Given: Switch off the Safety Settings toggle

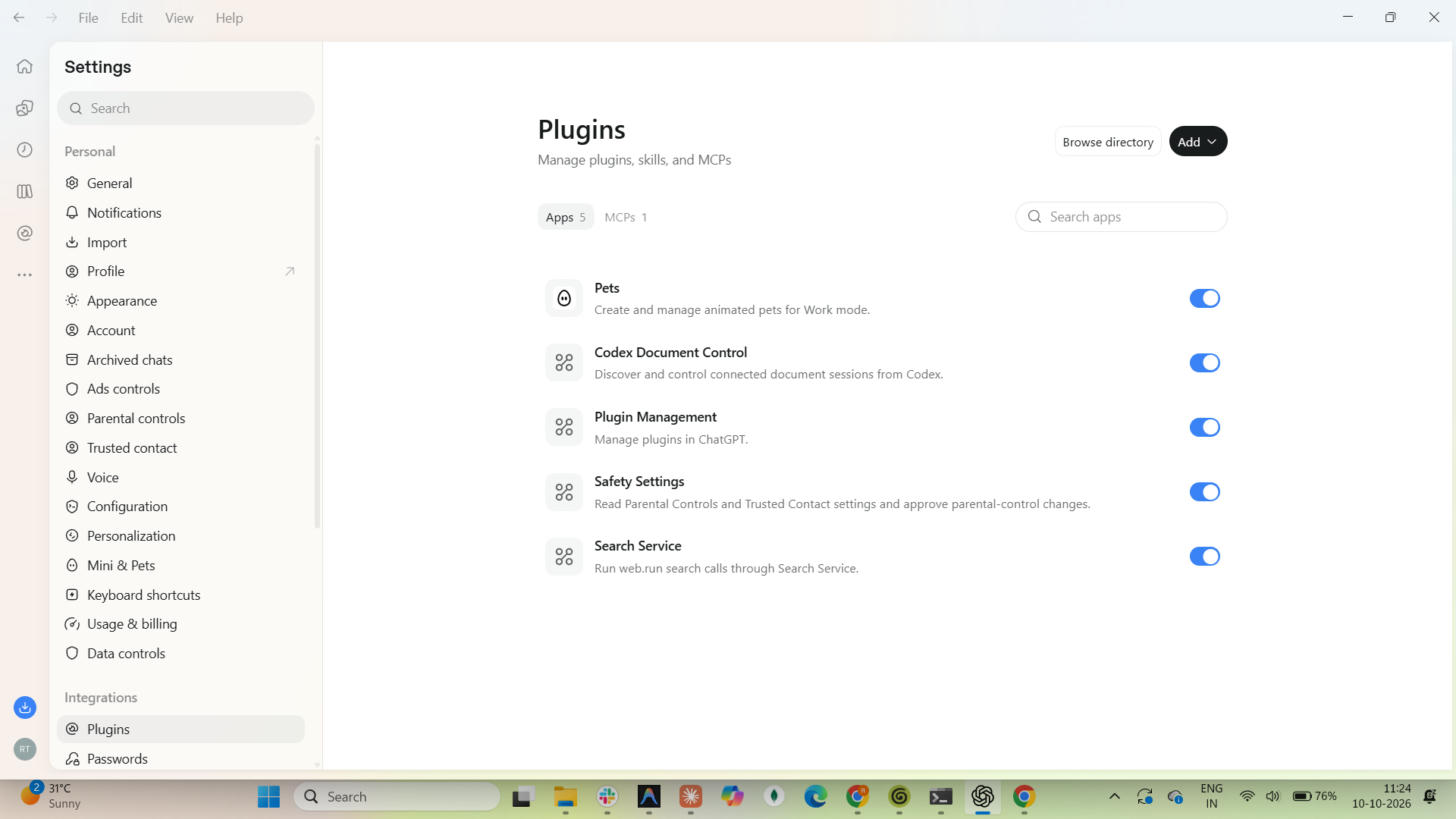Looking at the screenshot, I should (x=1204, y=492).
